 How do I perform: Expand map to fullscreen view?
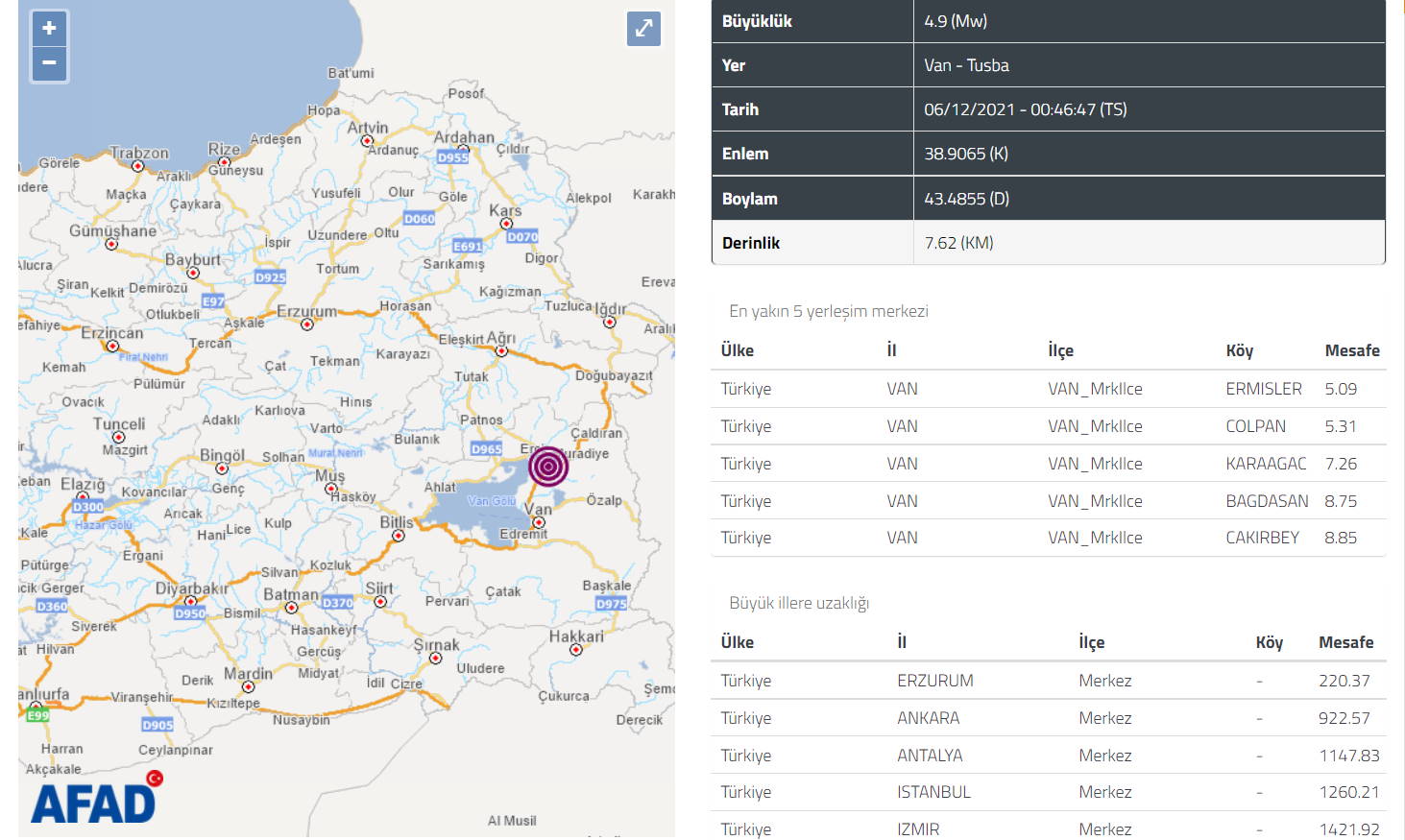(x=643, y=28)
